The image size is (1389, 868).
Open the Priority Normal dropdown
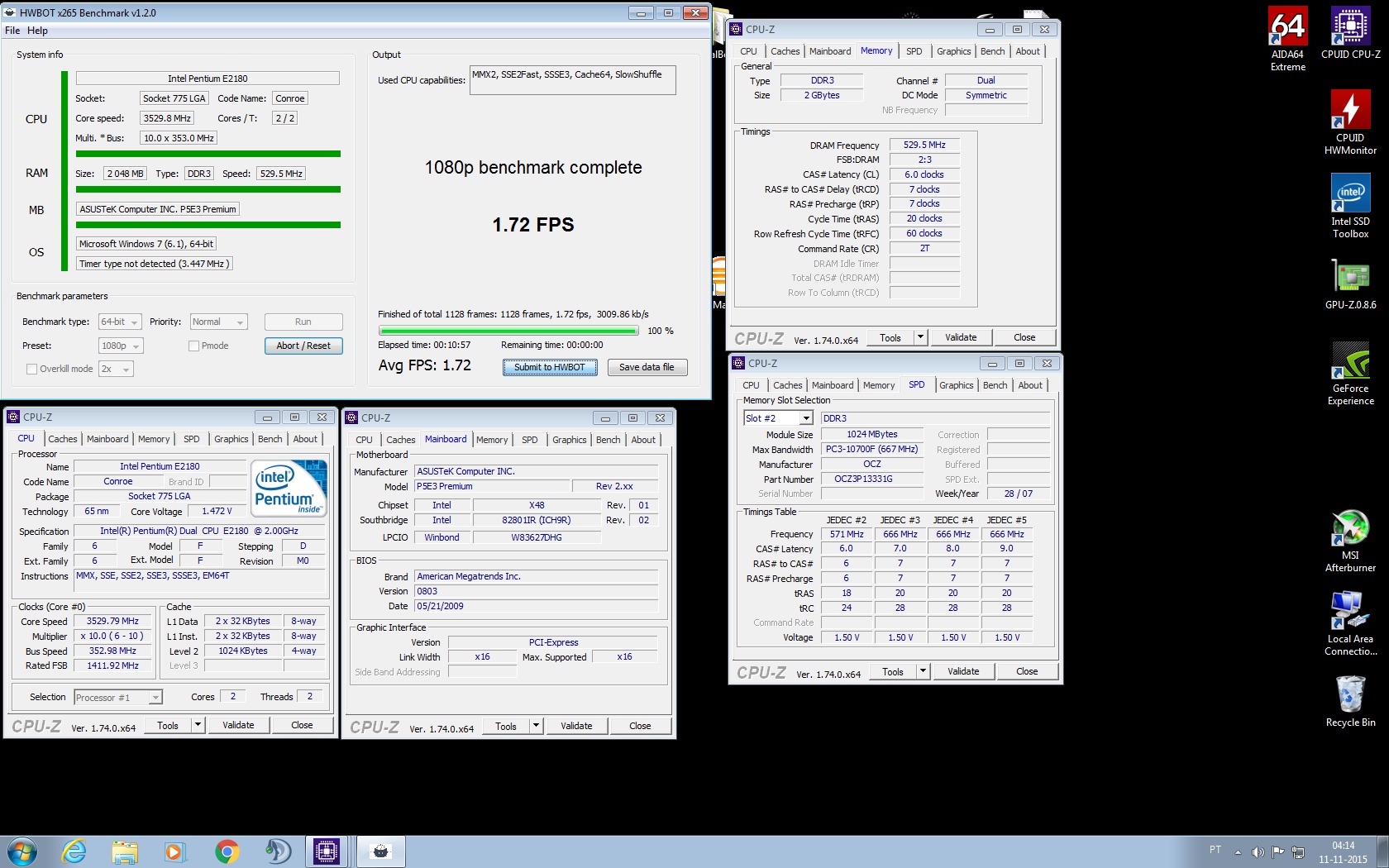[218, 322]
